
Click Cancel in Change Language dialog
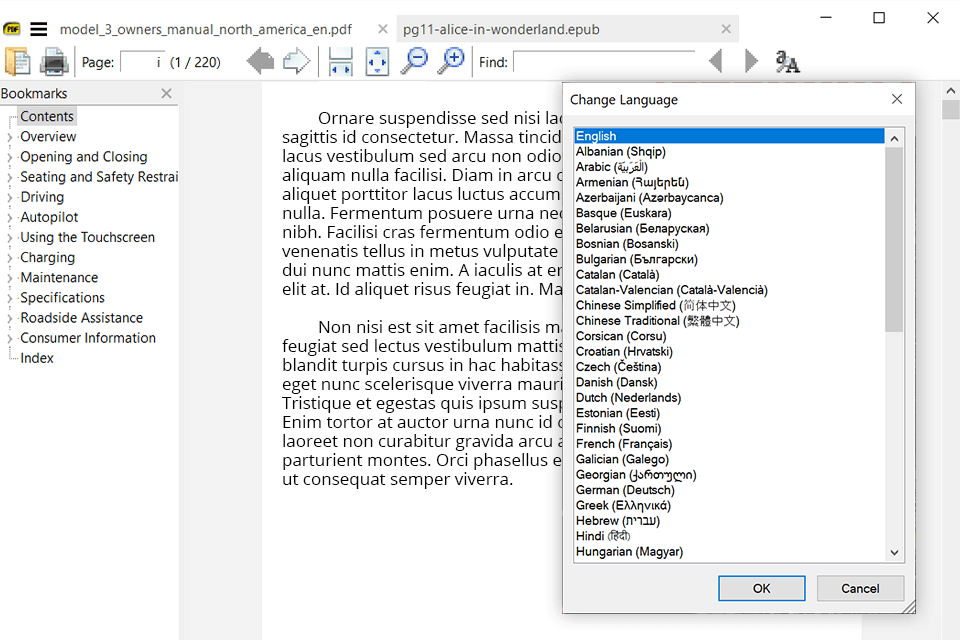click(860, 589)
